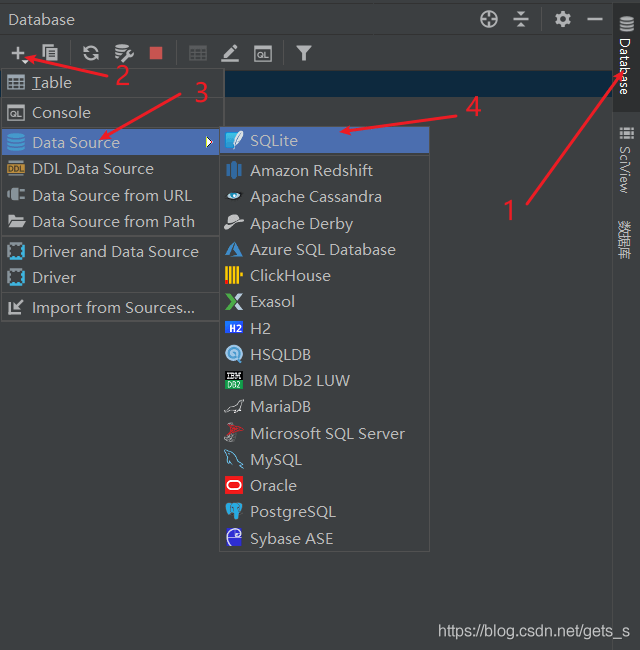Select PostgreSQL data source
Screen dimensions: 640x650
pos(292,512)
